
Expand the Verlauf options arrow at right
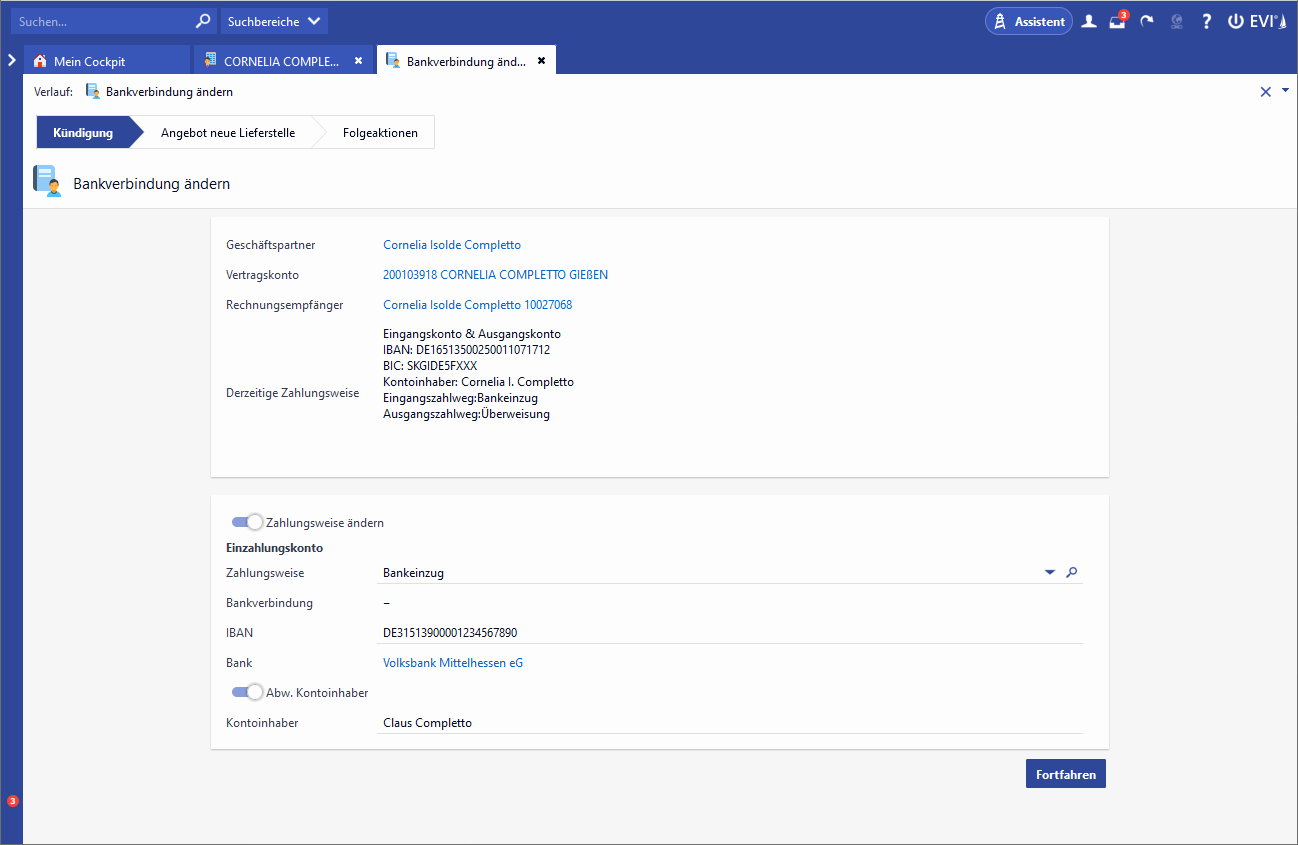(1285, 90)
